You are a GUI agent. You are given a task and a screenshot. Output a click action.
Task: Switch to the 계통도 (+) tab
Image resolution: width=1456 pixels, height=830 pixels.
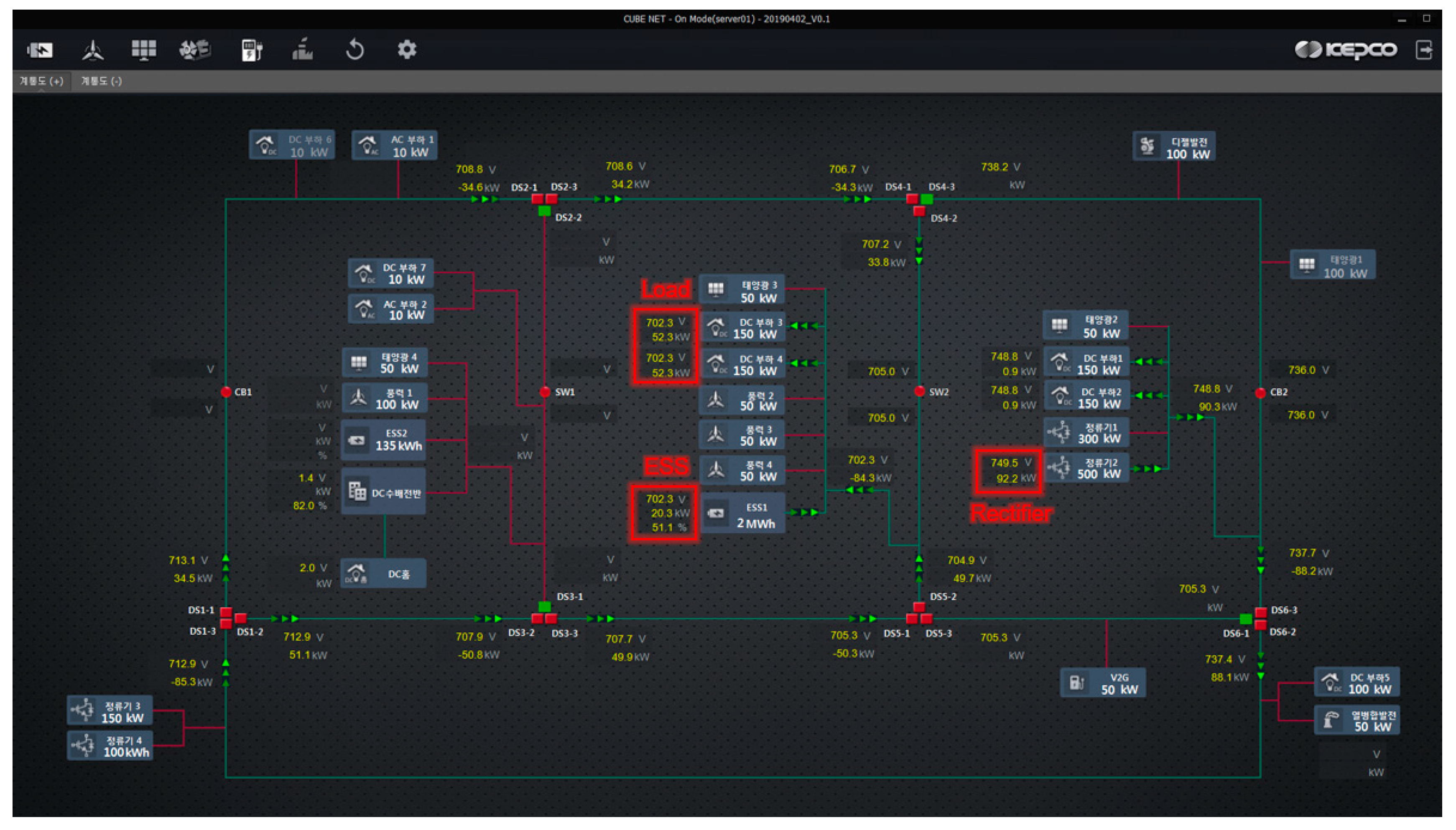41,81
